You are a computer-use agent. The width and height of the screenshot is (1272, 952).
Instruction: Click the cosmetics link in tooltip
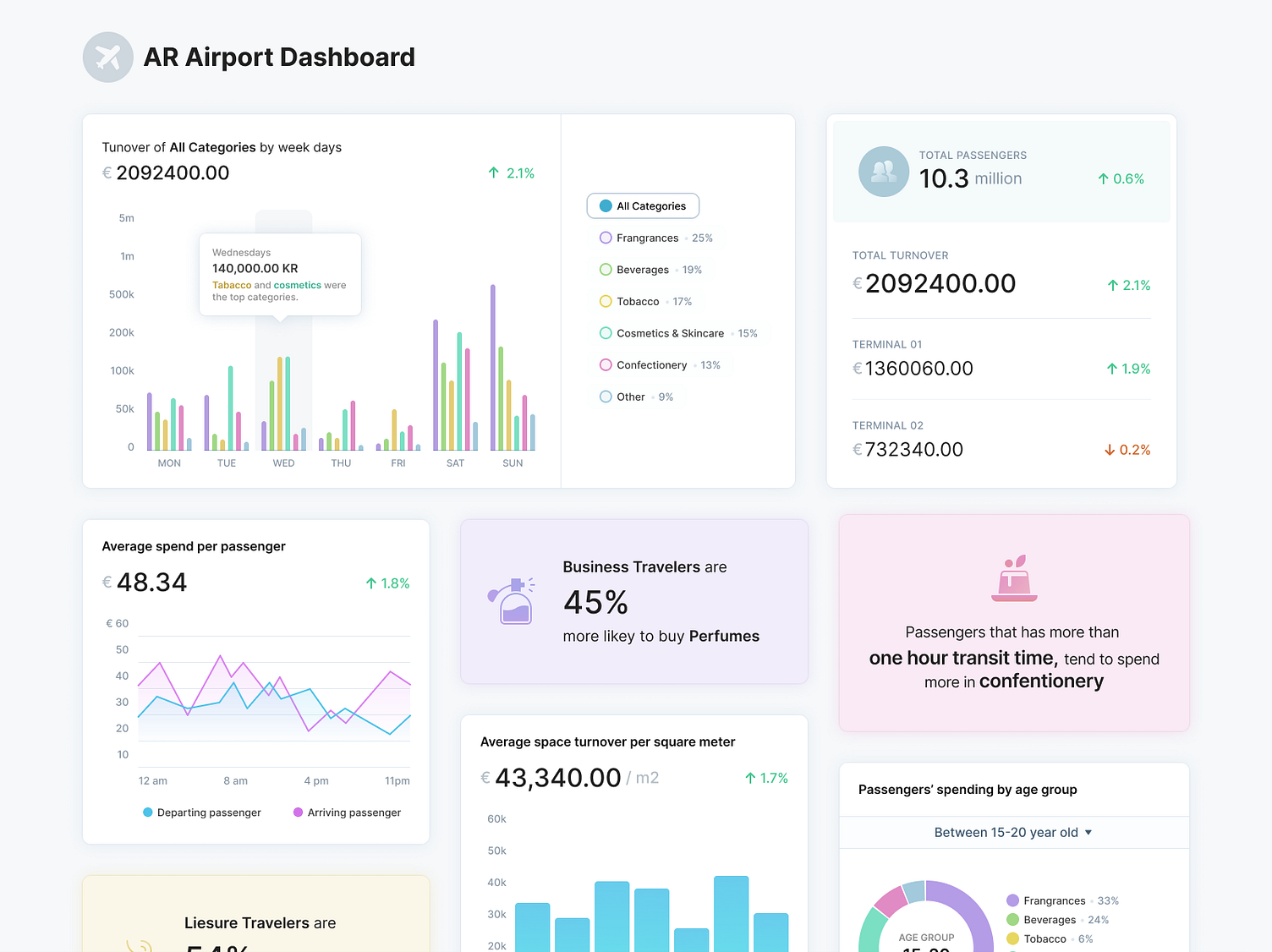coord(298,285)
